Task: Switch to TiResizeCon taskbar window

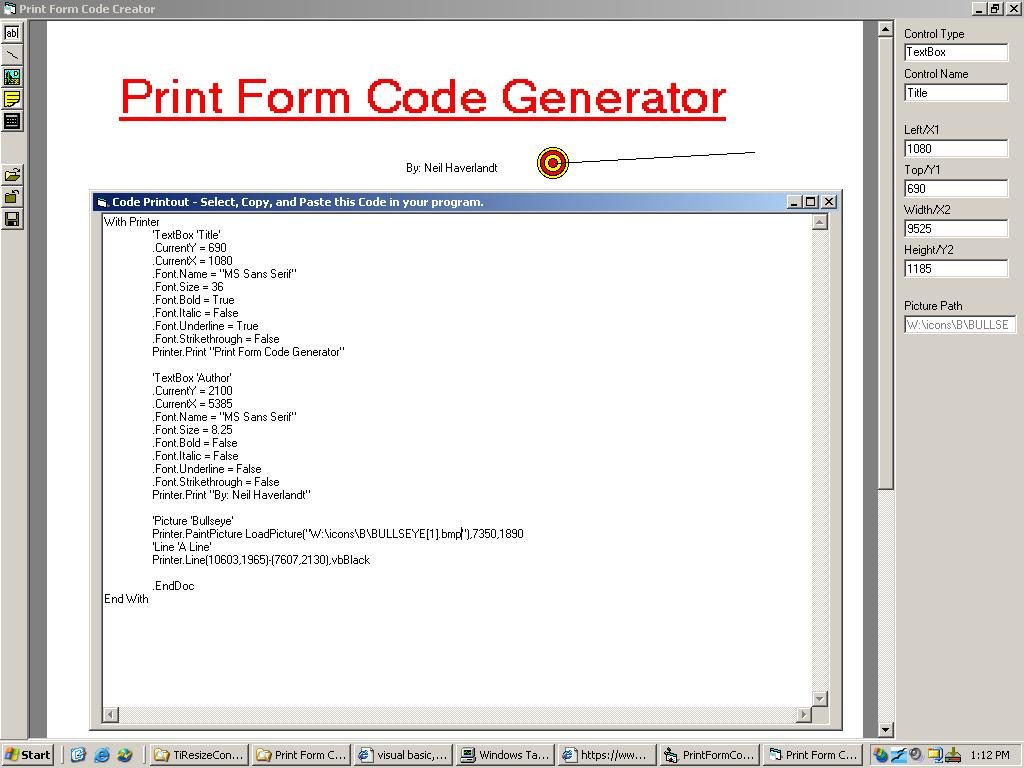Action: (198, 755)
